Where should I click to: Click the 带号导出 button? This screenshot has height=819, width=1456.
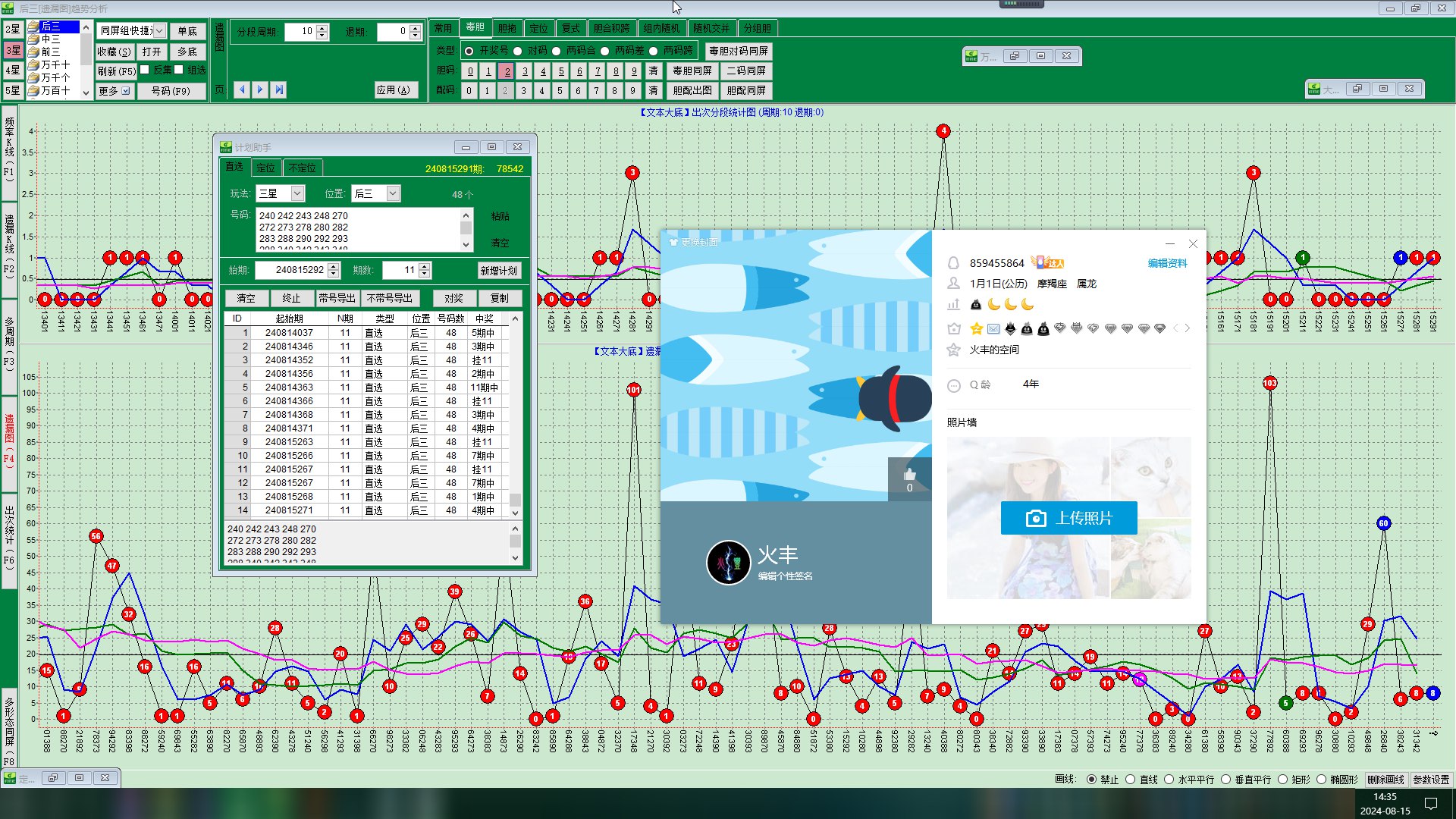point(337,298)
